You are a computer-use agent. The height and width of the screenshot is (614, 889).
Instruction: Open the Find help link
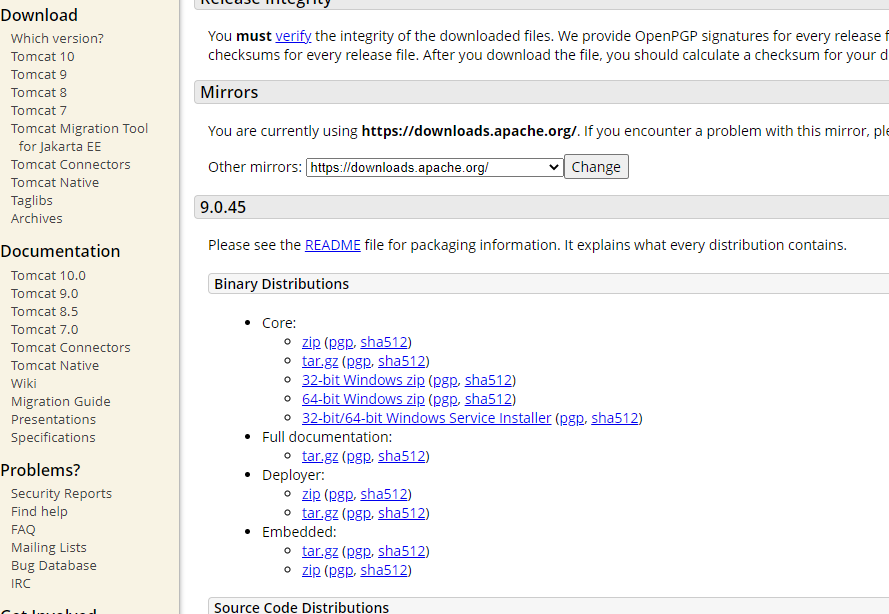[x=39, y=511]
